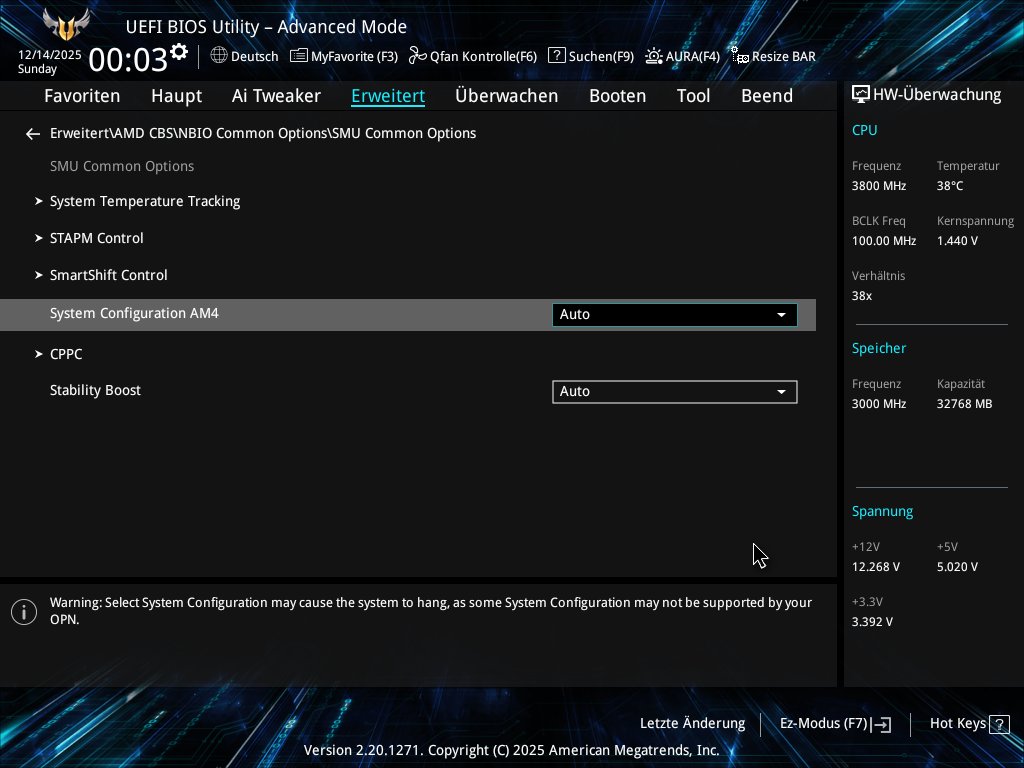Click the OPN warning message text

(431, 611)
